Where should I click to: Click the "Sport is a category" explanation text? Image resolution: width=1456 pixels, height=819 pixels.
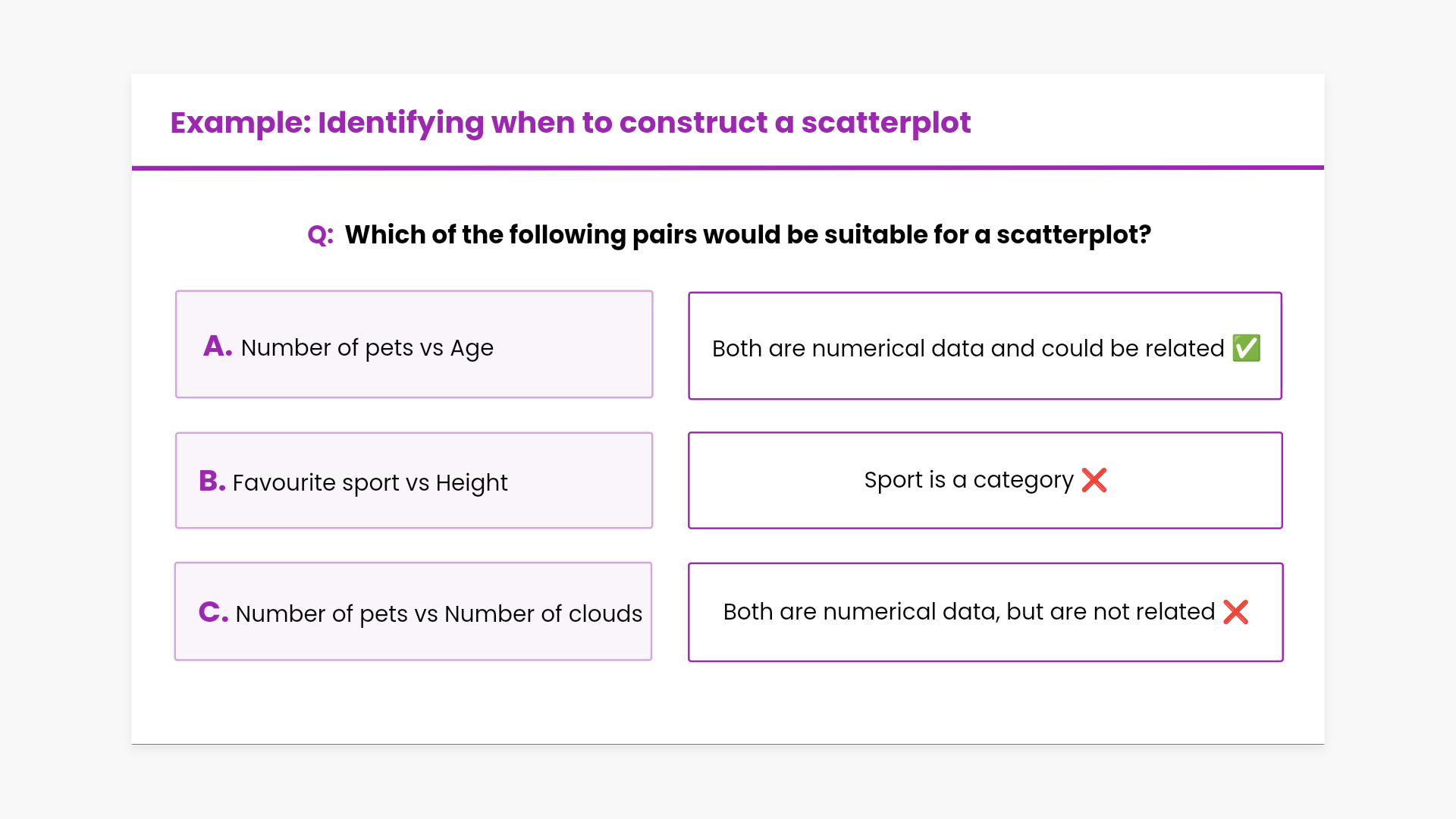click(968, 480)
